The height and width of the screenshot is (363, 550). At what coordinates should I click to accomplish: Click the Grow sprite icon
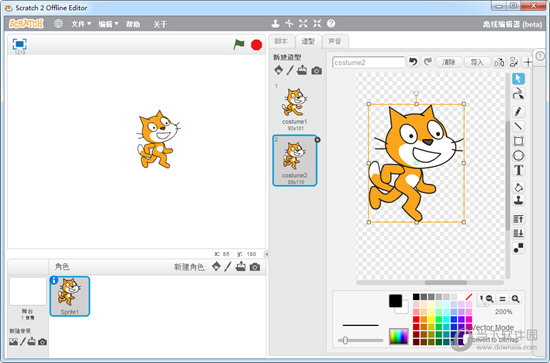(303, 23)
